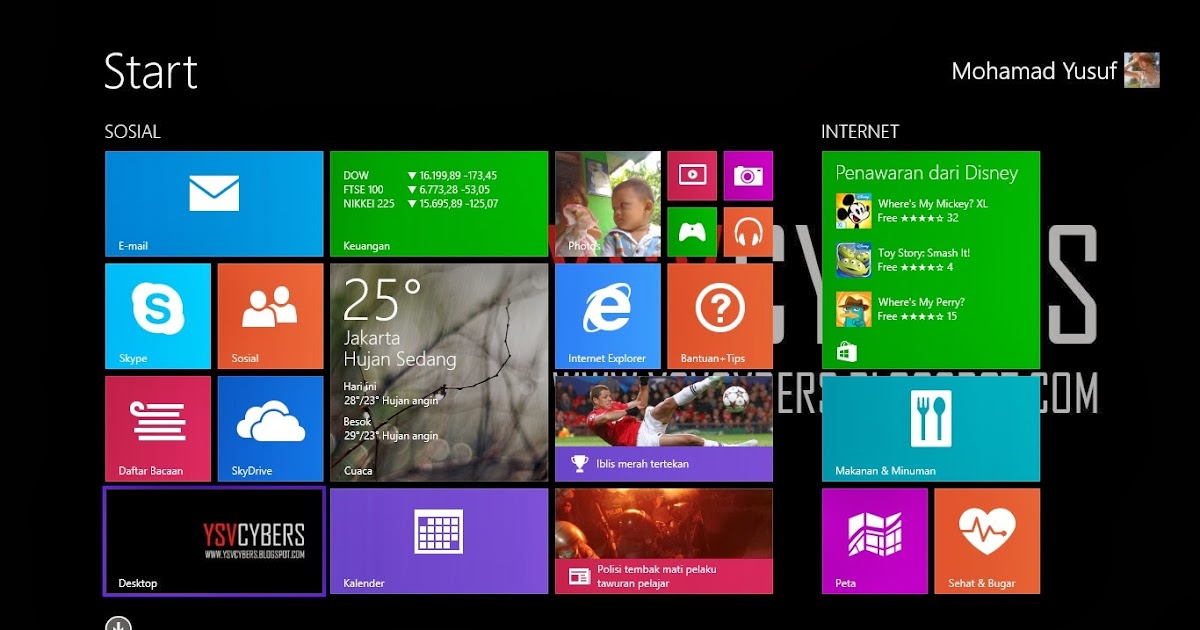Open the small Camera tile
Viewport: 1200px width, 630px height.
(748, 176)
